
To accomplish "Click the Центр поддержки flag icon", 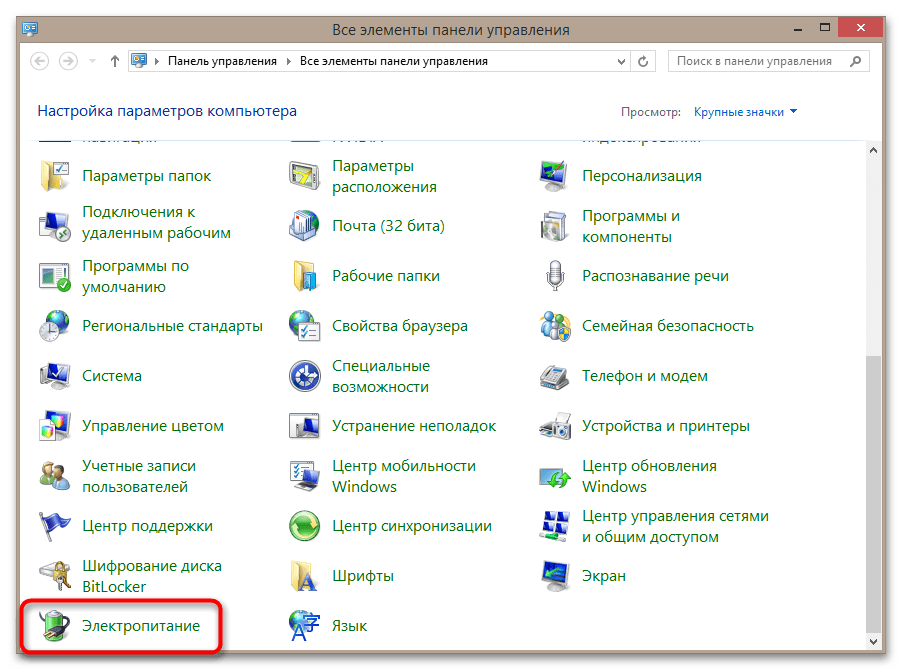I will tap(55, 526).
